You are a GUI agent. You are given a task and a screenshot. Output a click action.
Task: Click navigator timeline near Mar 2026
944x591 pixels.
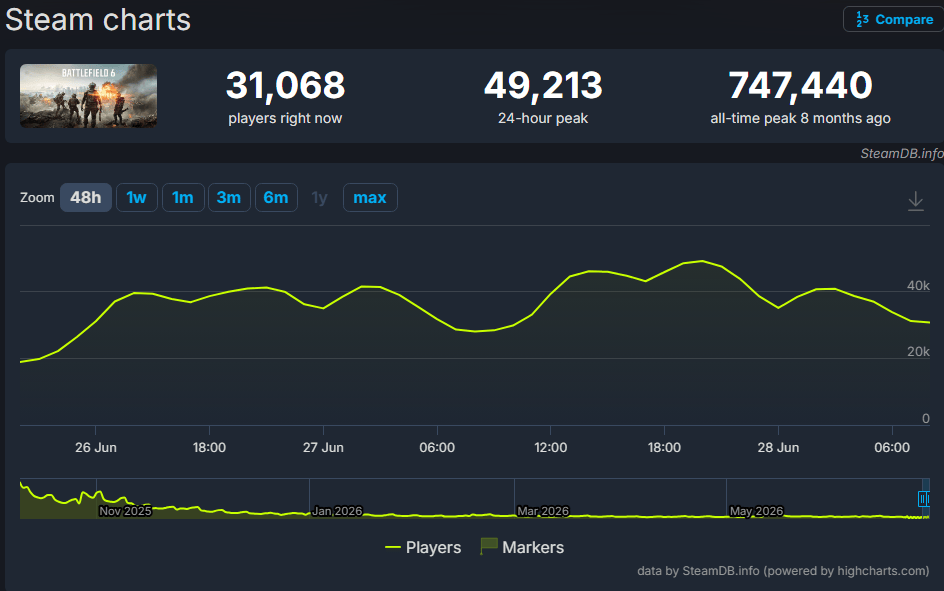(x=543, y=511)
